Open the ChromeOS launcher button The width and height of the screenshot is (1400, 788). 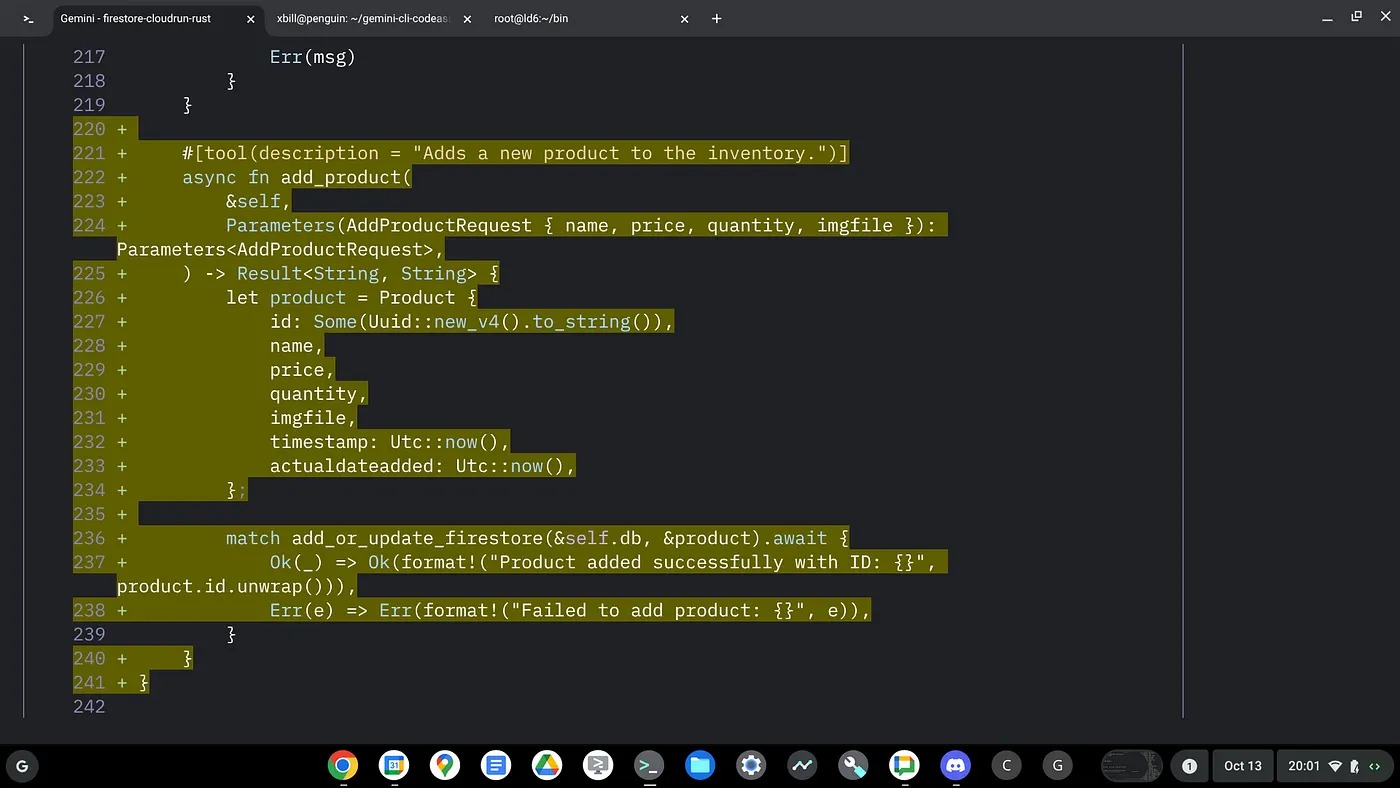[x=22, y=766]
